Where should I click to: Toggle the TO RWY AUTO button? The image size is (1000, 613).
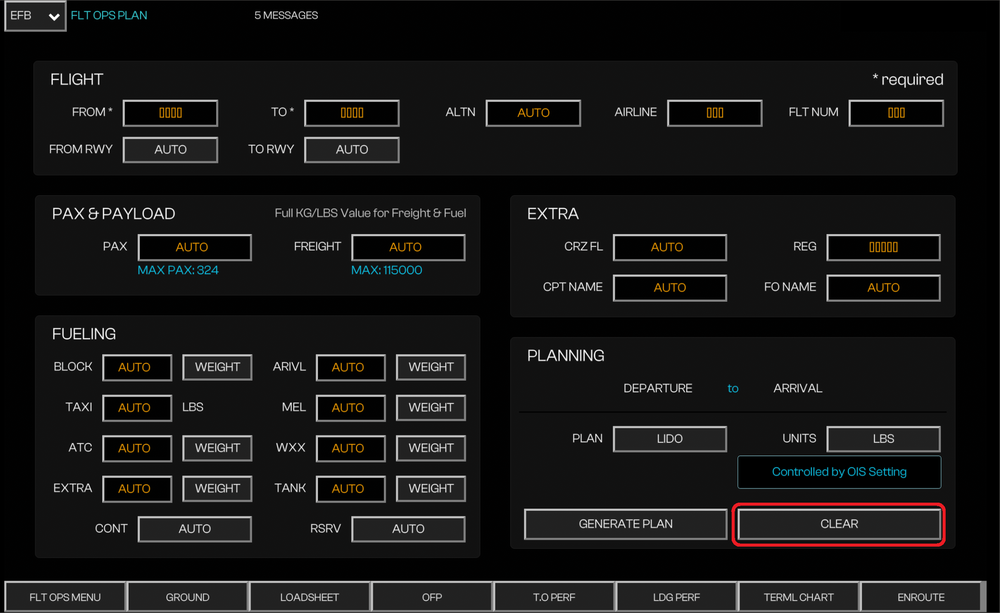point(351,150)
